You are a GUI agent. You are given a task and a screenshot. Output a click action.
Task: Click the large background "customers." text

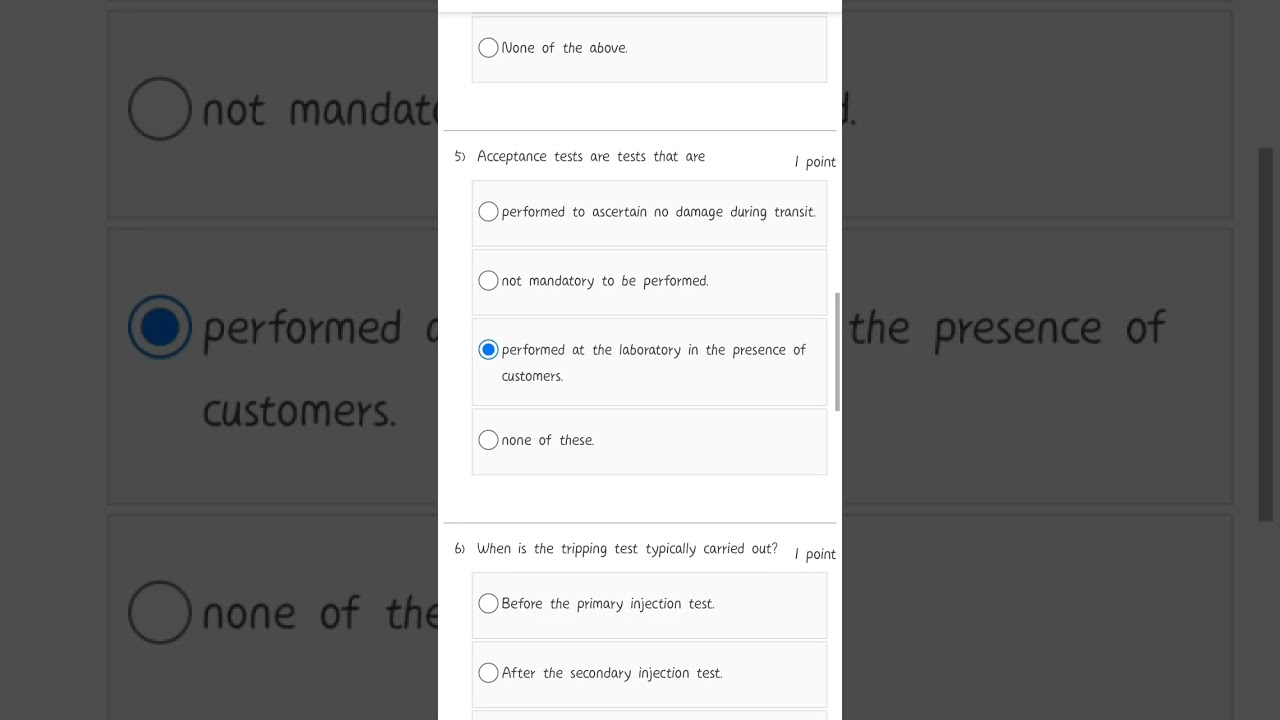pyautogui.click(x=299, y=411)
